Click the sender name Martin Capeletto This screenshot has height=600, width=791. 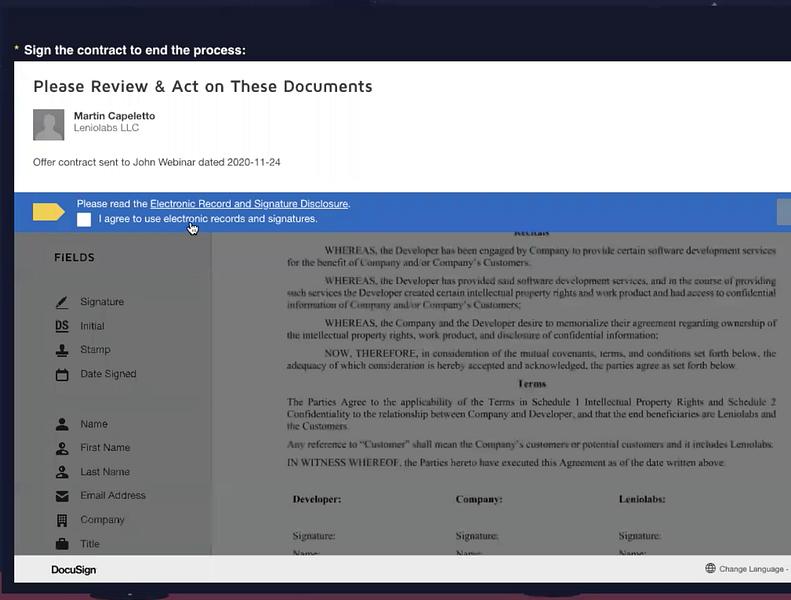(x=115, y=116)
